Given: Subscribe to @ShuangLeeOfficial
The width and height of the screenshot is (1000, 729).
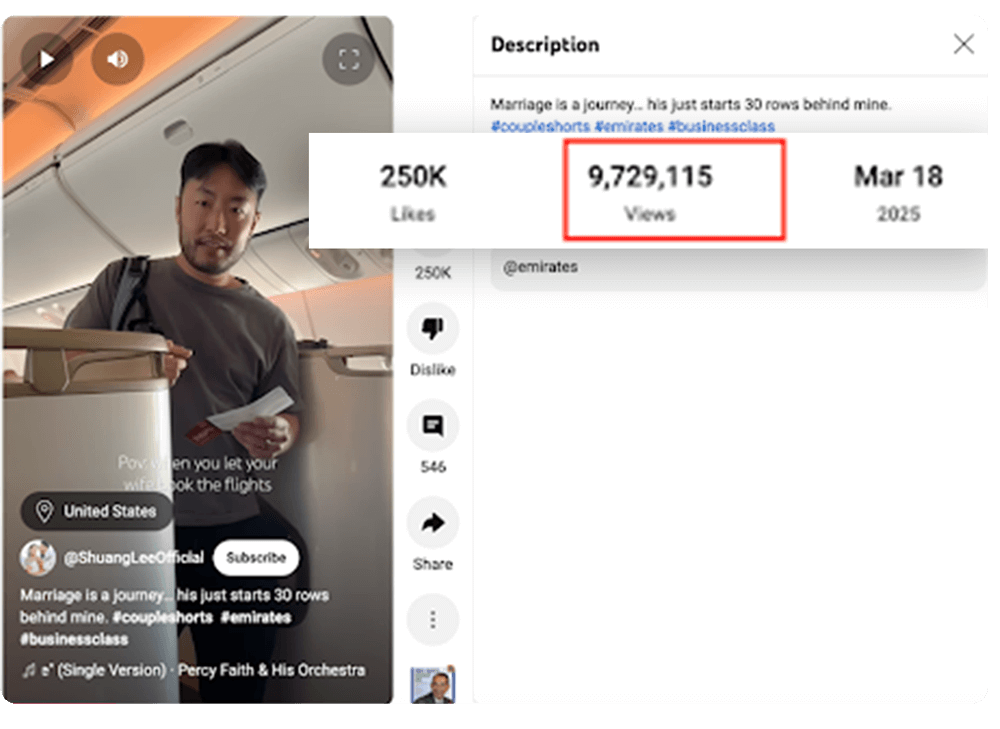Looking at the screenshot, I should click(256, 558).
